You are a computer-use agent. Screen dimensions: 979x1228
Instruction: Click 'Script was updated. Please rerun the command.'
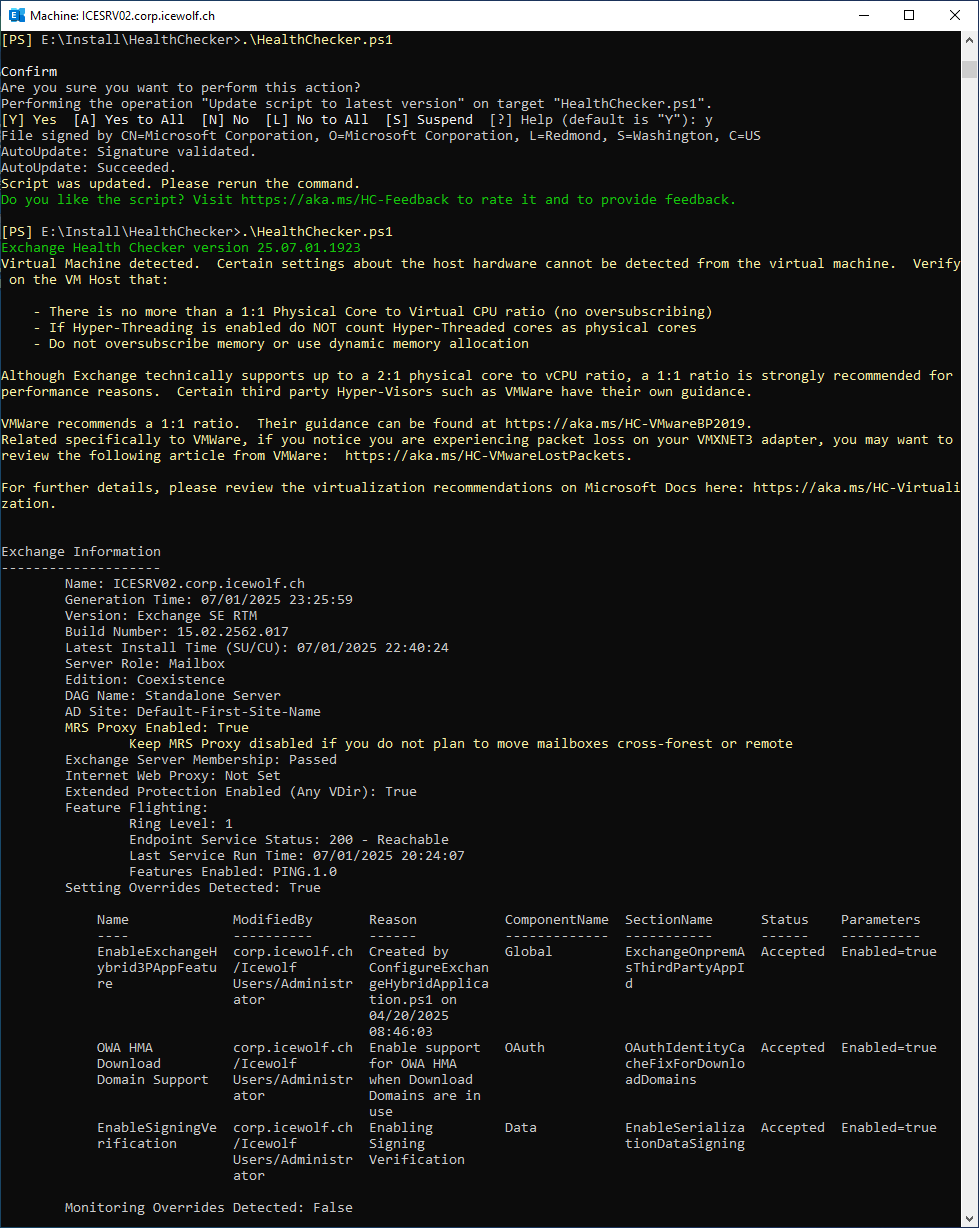click(x=181, y=184)
